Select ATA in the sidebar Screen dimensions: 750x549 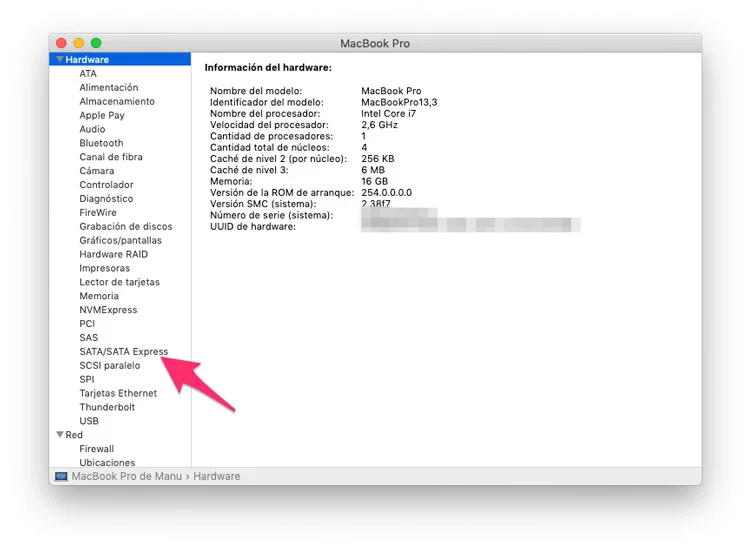click(88, 73)
